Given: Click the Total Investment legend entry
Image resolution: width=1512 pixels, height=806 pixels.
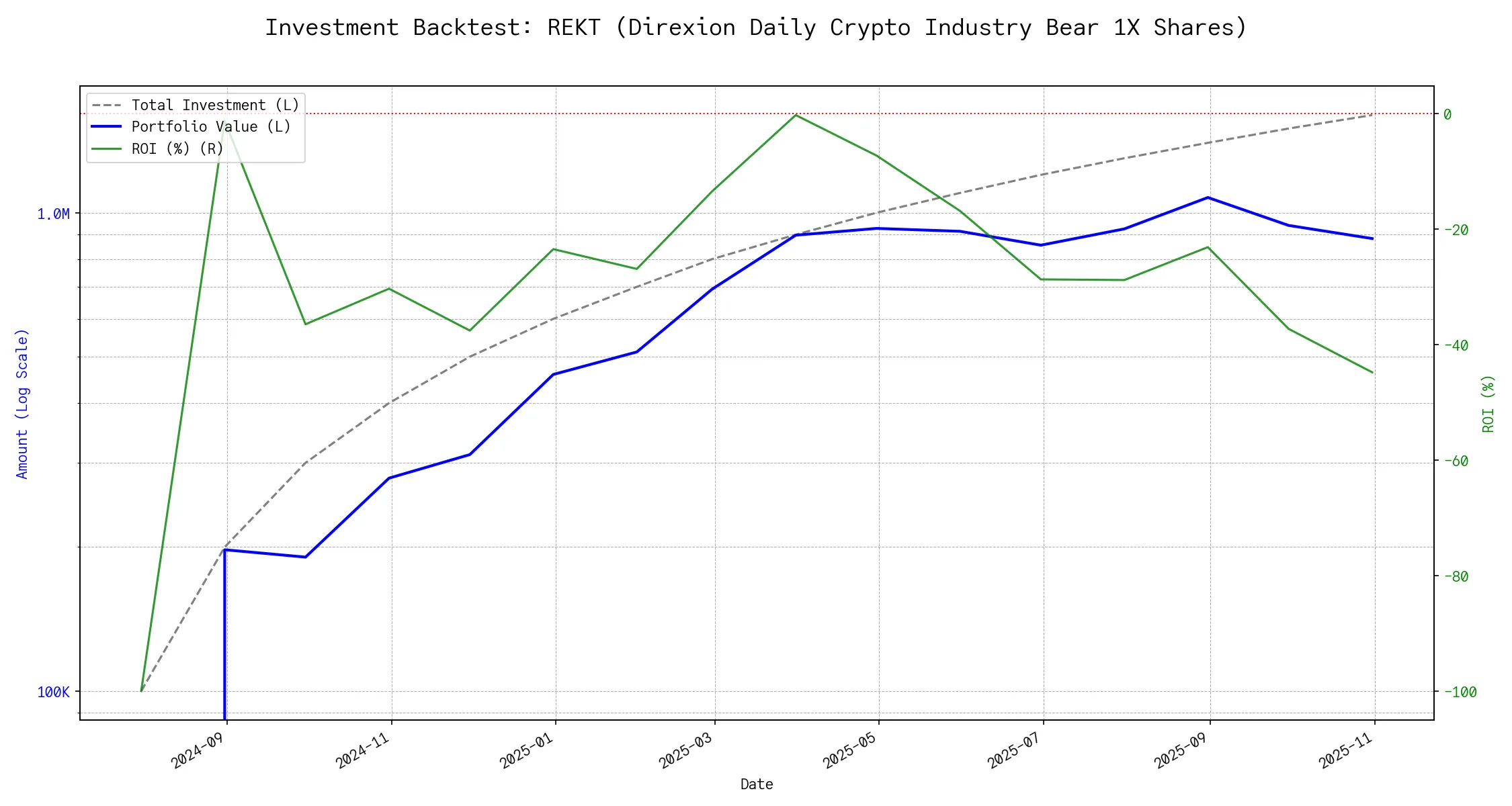Looking at the screenshot, I should pos(215,105).
